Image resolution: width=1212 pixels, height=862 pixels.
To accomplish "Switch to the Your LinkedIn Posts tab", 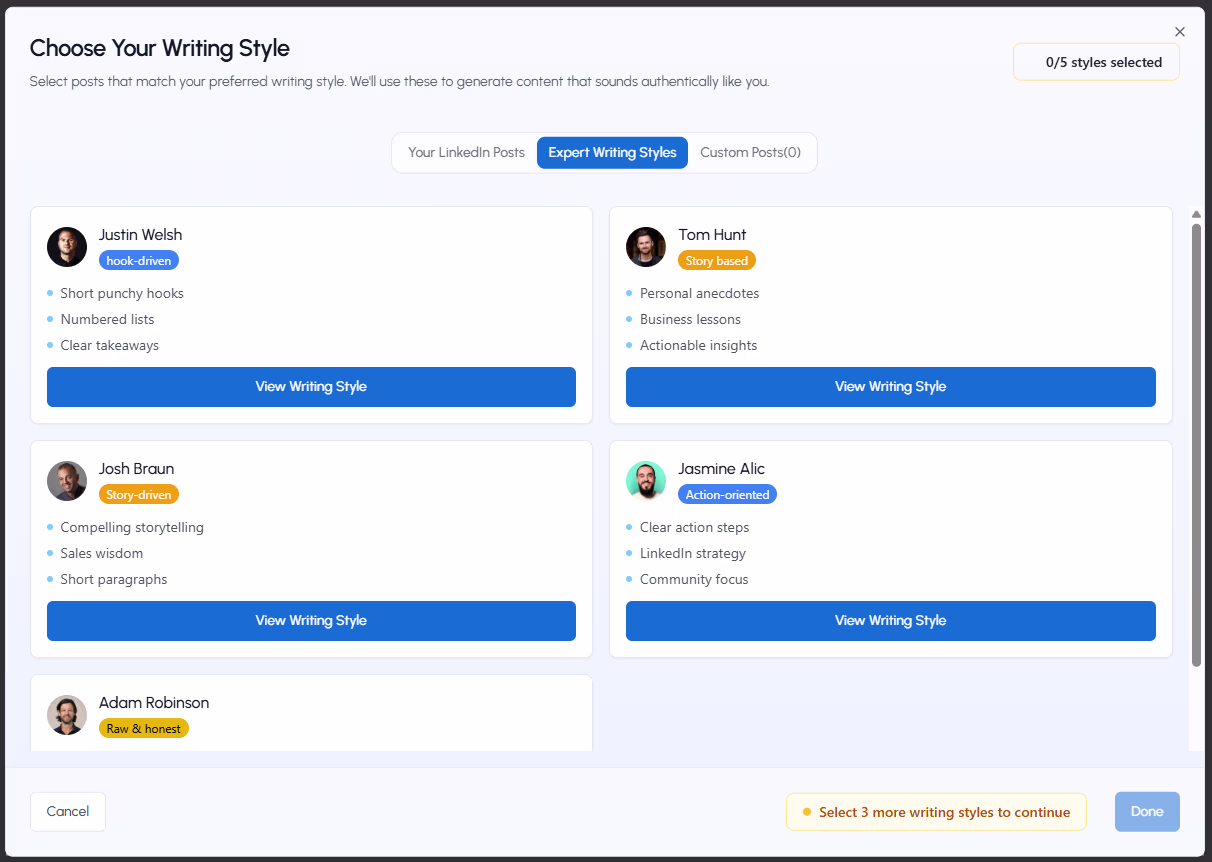I will 466,152.
